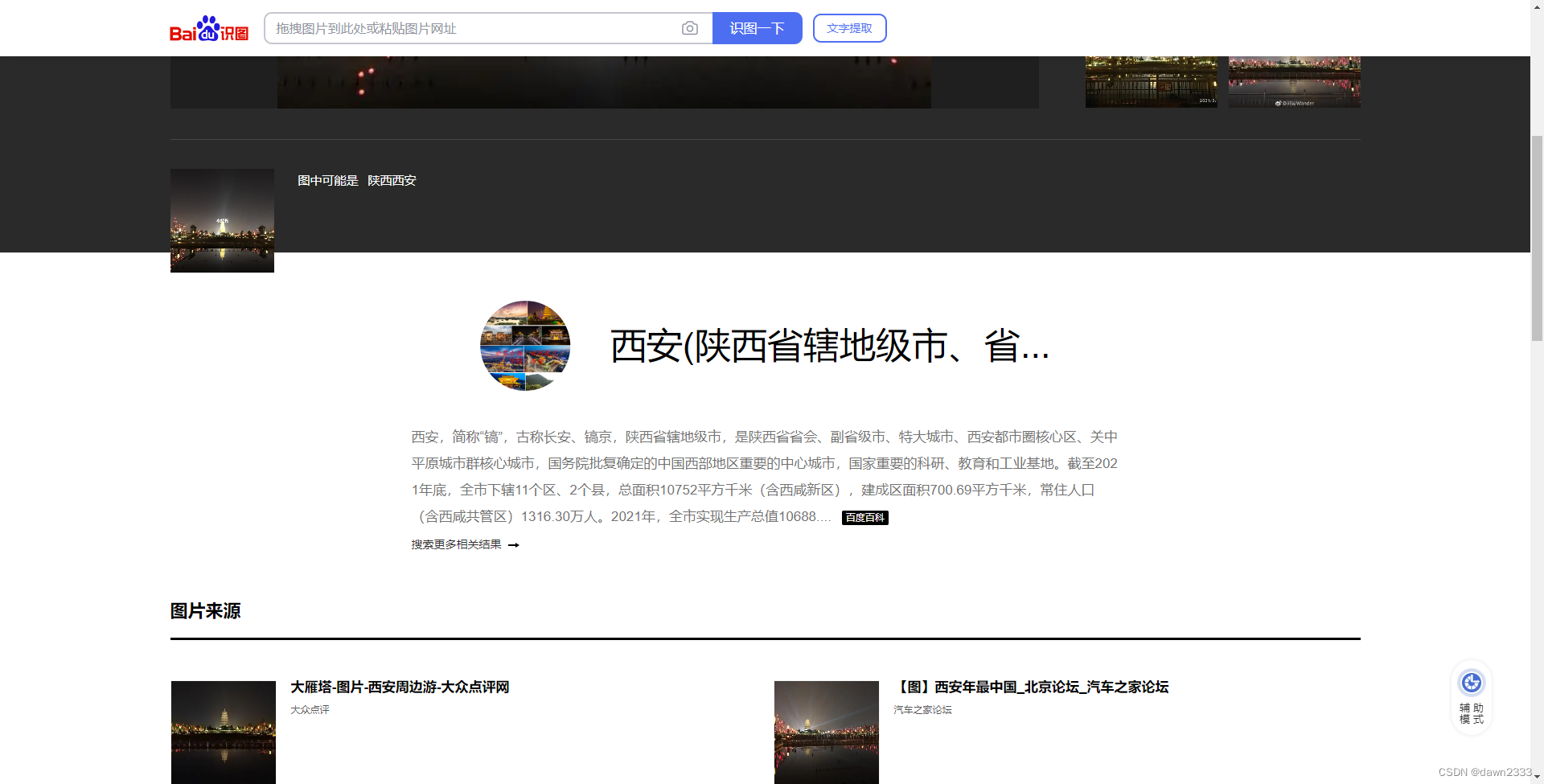Click the 文字提取 button
The height and width of the screenshot is (784, 1544).
pyautogui.click(x=849, y=28)
